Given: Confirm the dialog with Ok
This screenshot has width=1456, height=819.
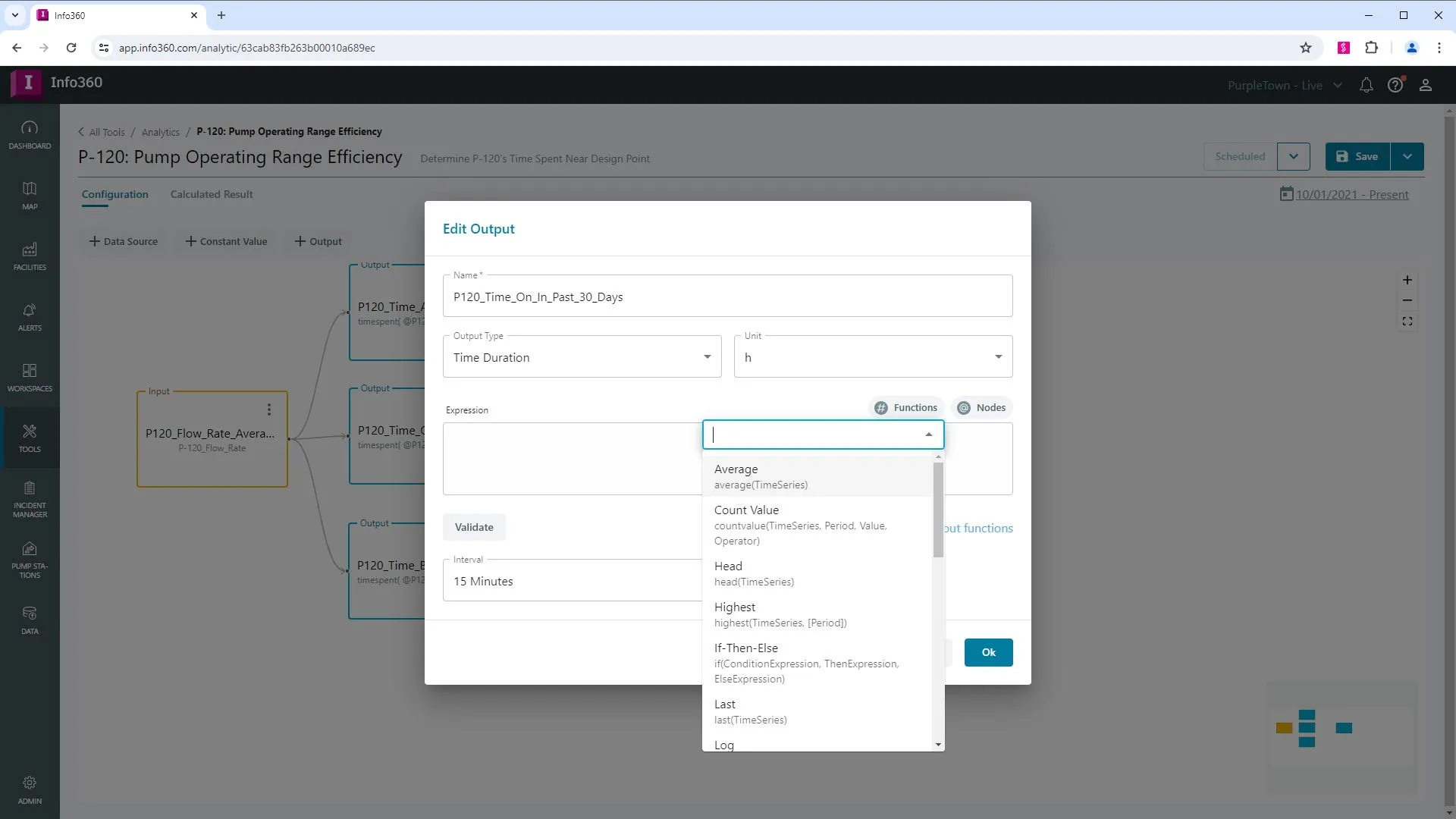Looking at the screenshot, I should pos(988,652).
